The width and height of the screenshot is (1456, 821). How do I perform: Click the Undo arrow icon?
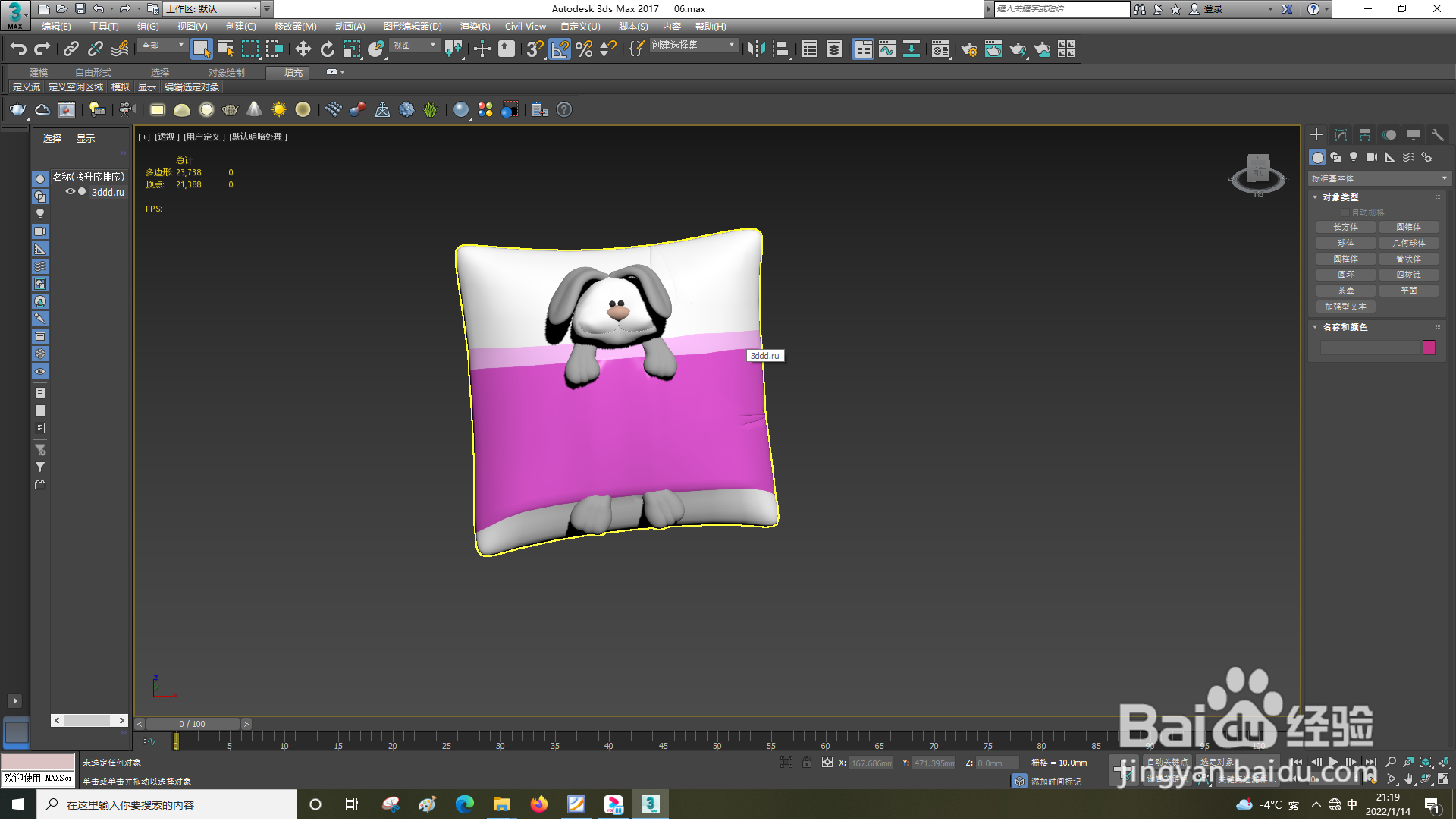tap(18, 49)
